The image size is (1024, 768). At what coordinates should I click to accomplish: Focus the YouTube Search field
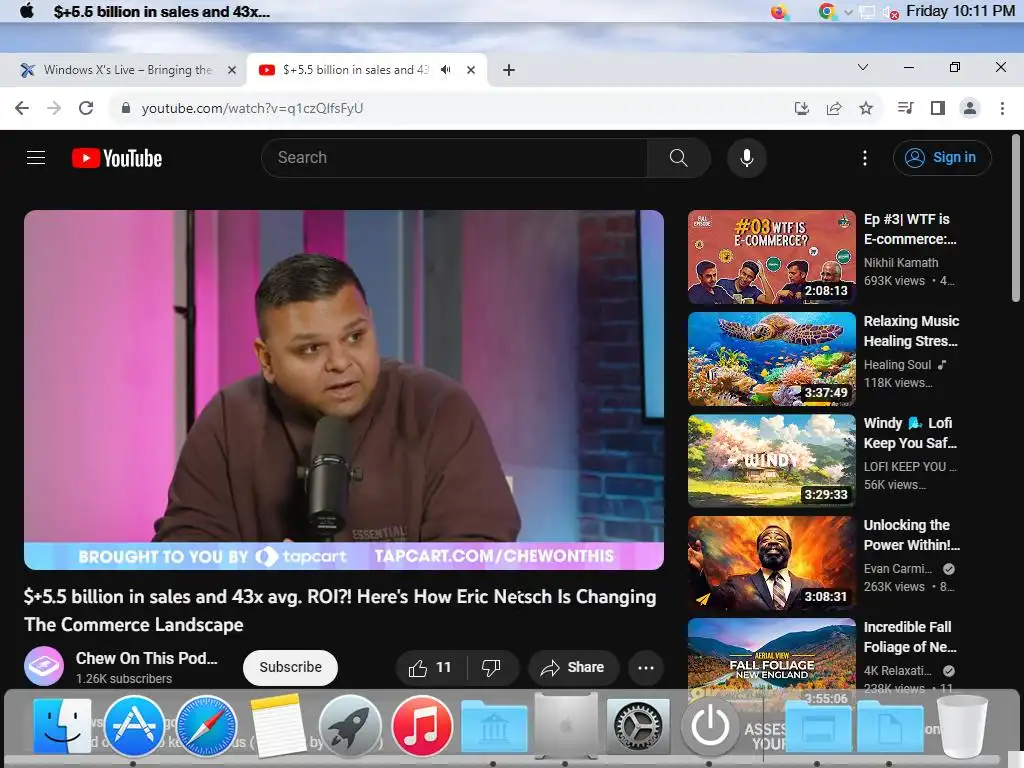[455, 157]
